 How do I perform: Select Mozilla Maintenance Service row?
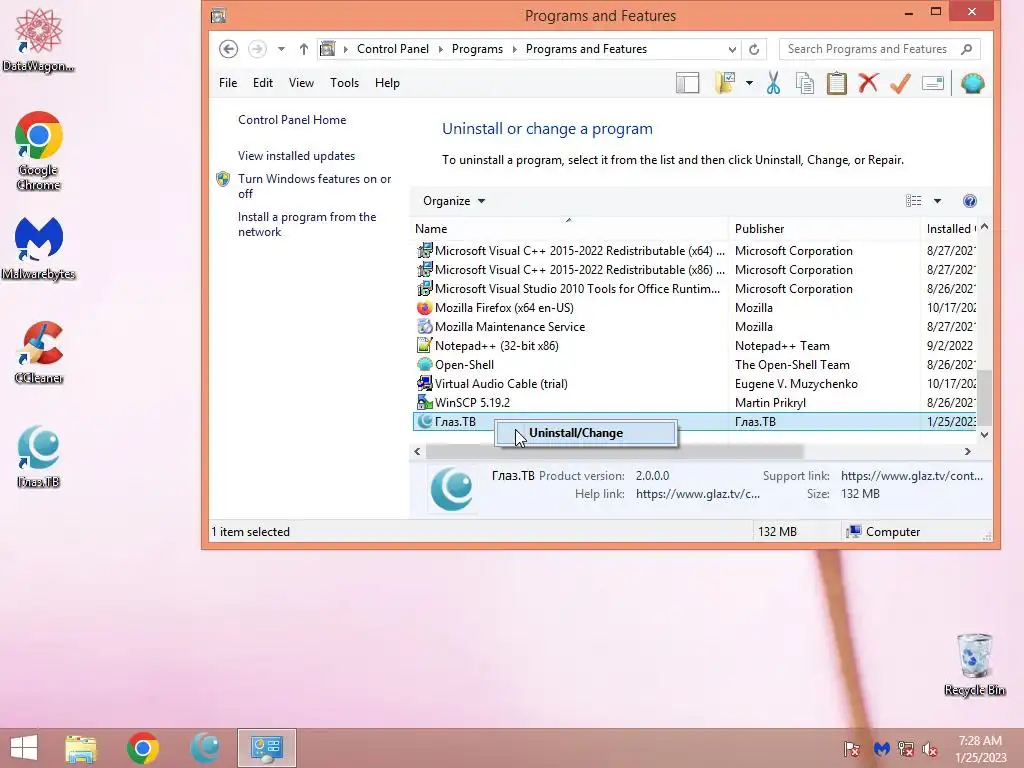pyautogui.click(x=695, y=327)
